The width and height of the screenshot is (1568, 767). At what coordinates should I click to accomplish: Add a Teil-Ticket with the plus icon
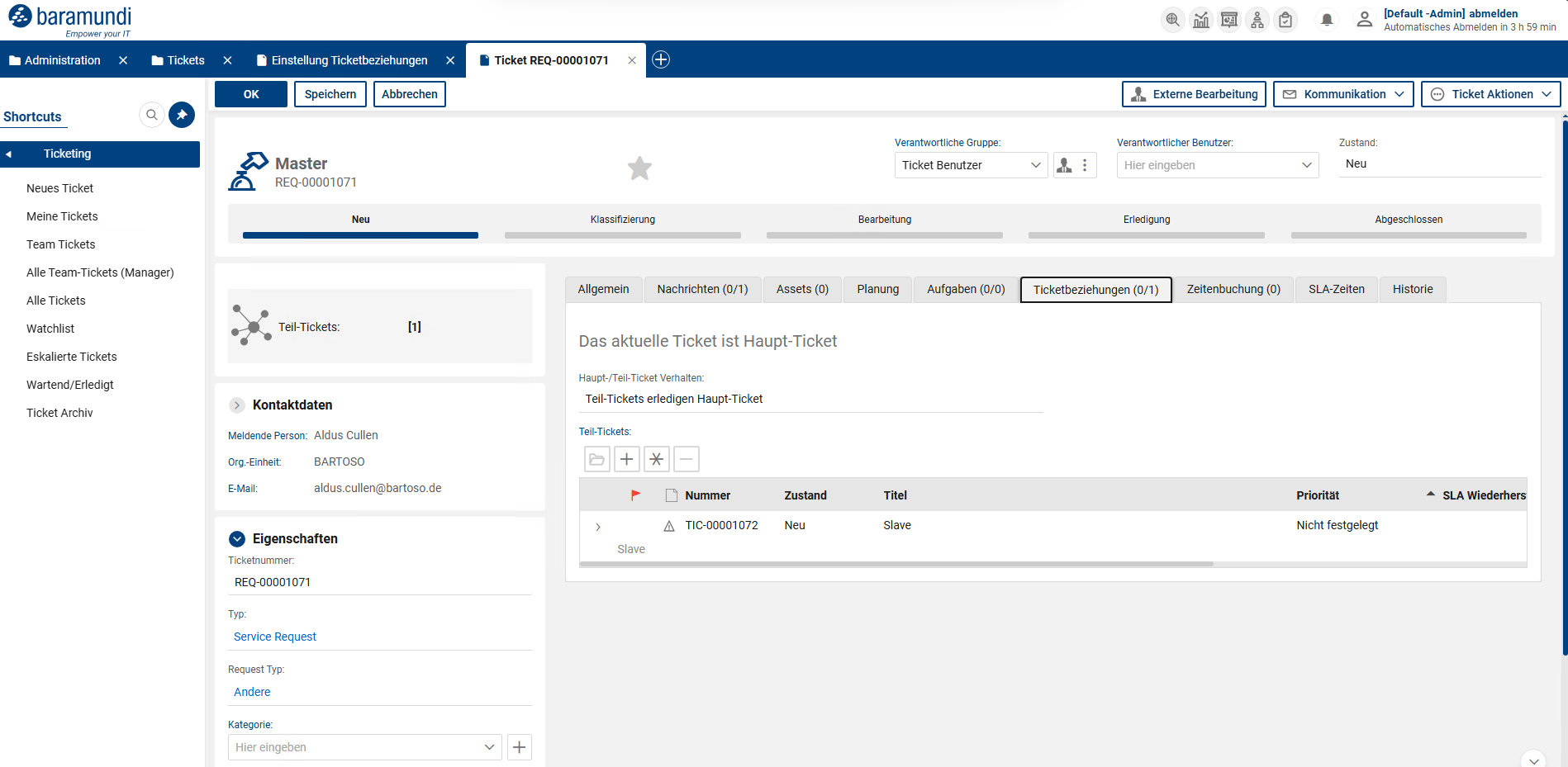[627, 459]
